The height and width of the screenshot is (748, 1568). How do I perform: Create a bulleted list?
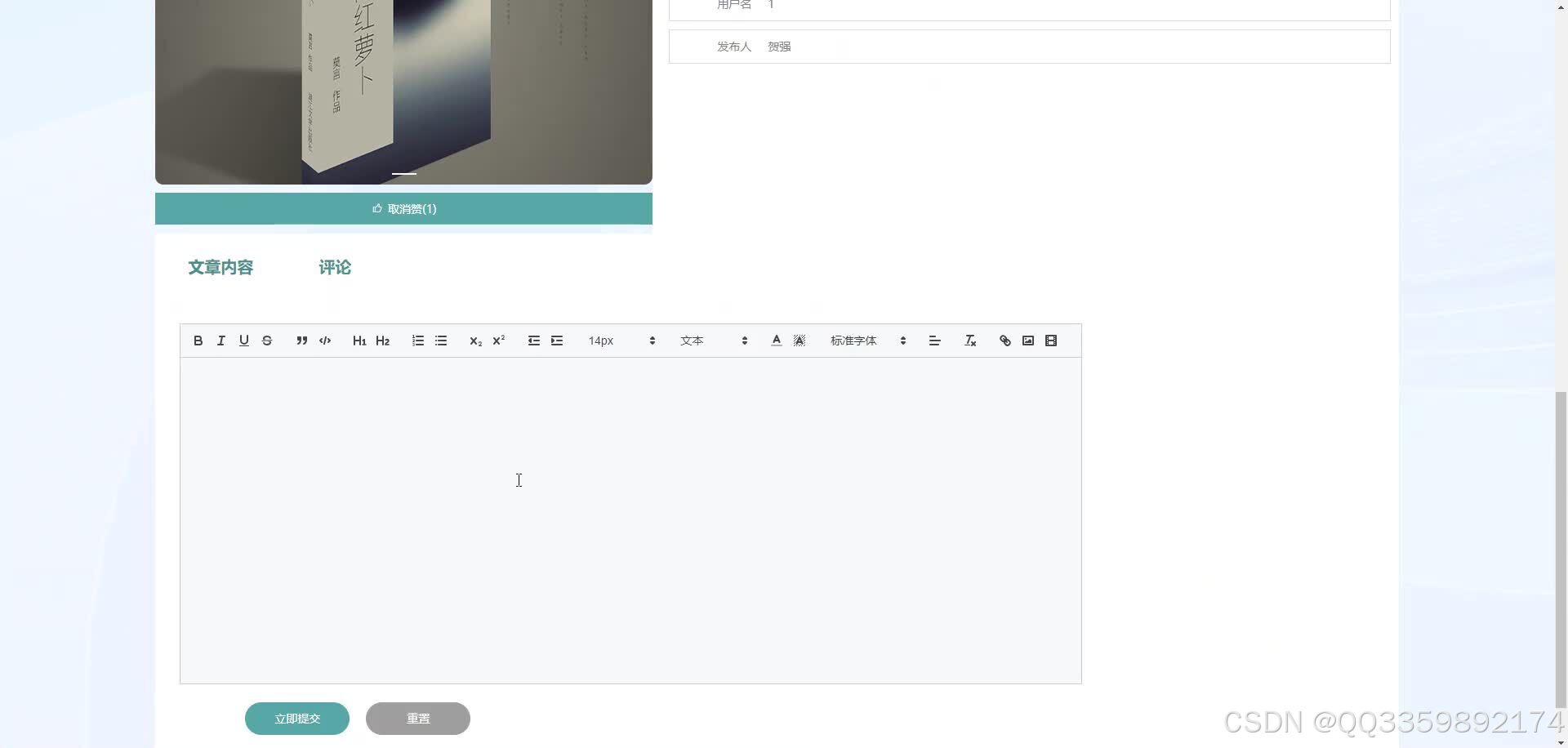tap(440, 341)
